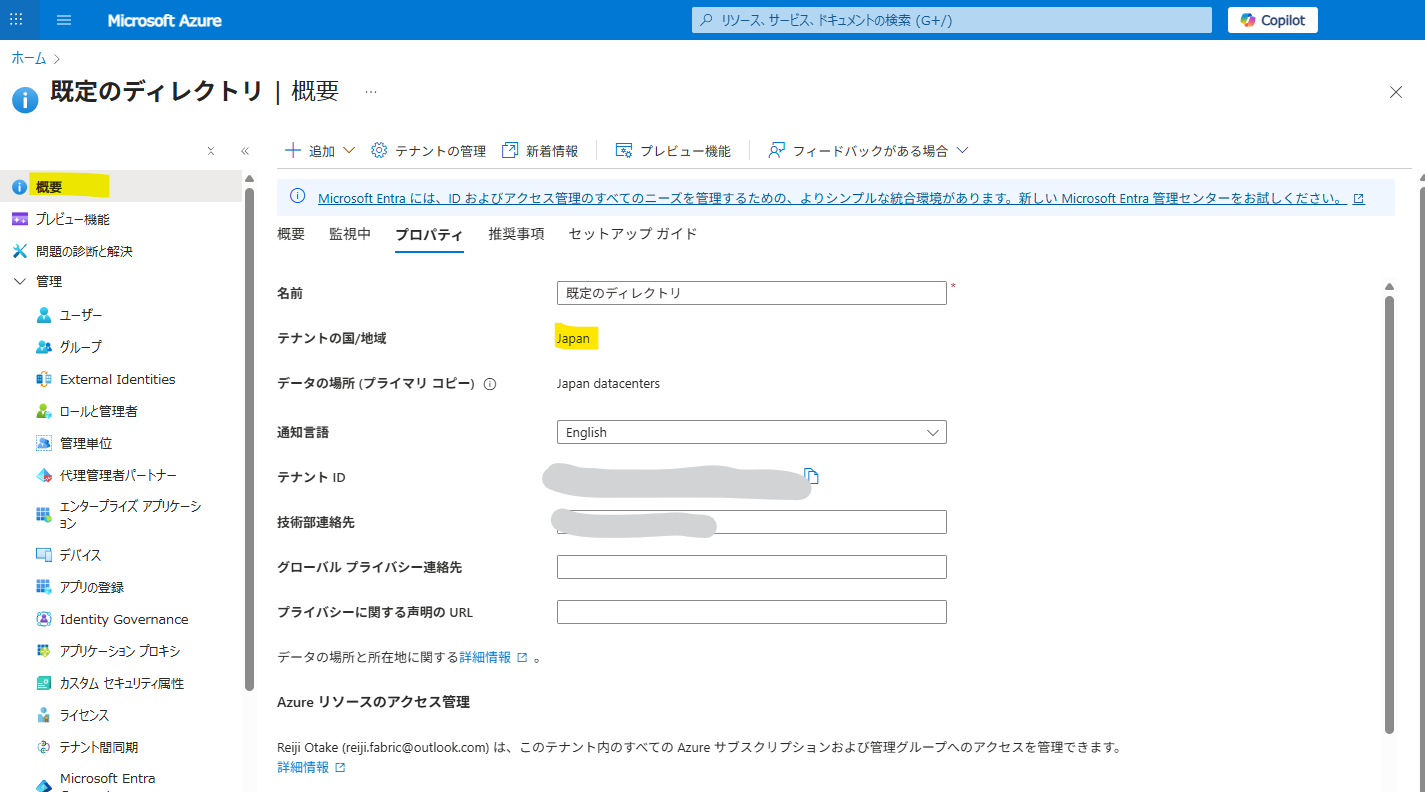Open the Microsoft Entra 管理センター banner link
The image size is (1425, 792).
click(841, 198)
